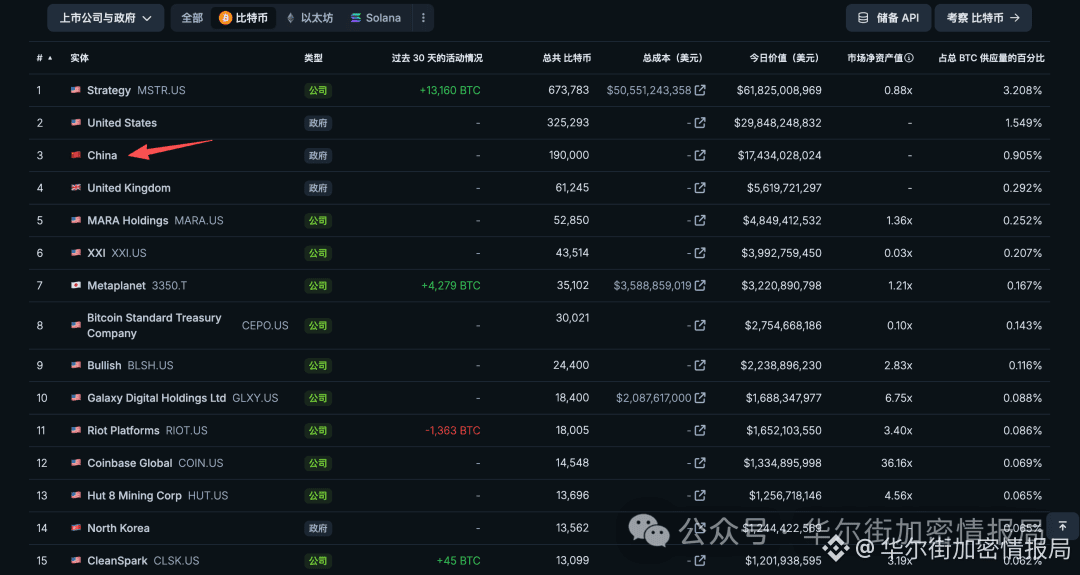The height and width of the screenshot is (575, 1080).
Task: Open United States external link icon
Action: click(700, 123)
